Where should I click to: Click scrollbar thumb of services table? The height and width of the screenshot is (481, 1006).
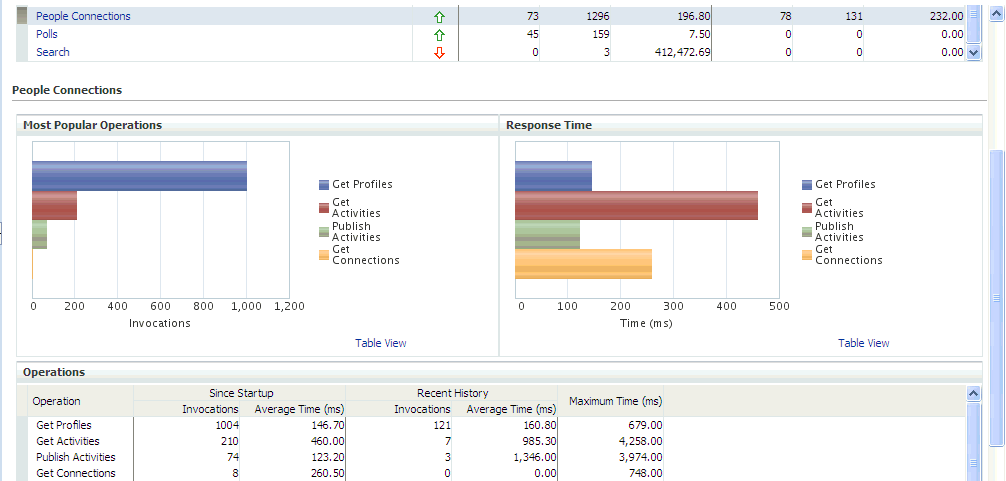974,24
